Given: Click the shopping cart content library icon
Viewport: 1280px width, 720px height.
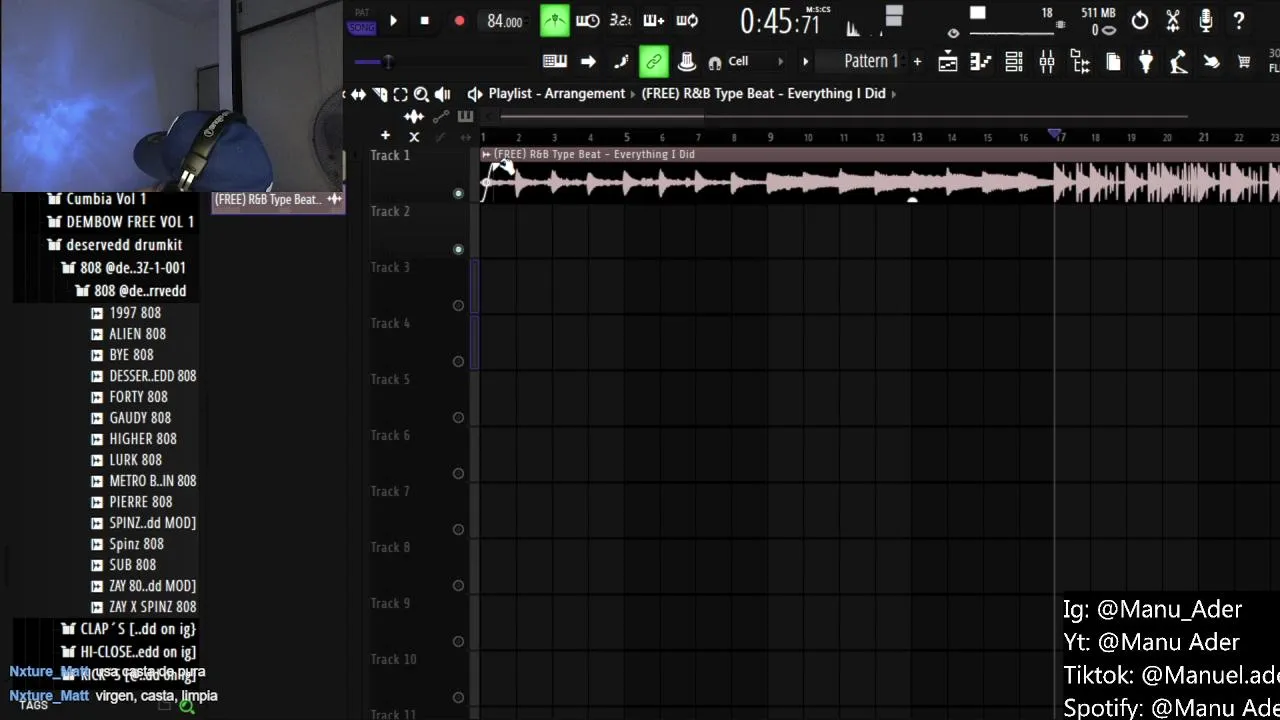Looking at the screenshot, I should point(1244,62).
